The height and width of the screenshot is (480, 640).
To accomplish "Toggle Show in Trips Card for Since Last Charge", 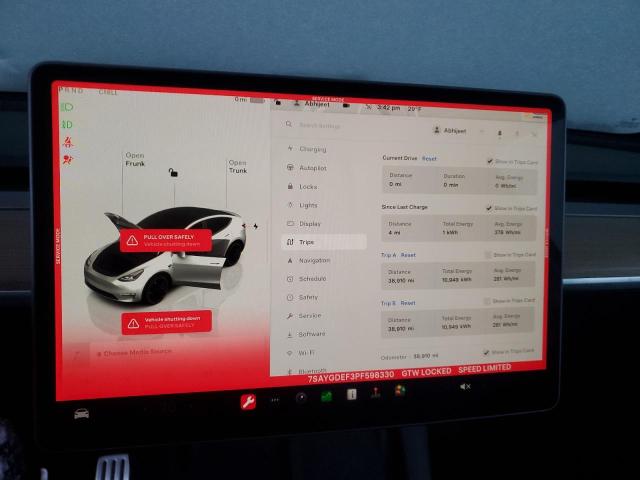I will click(x=489, y=208).
